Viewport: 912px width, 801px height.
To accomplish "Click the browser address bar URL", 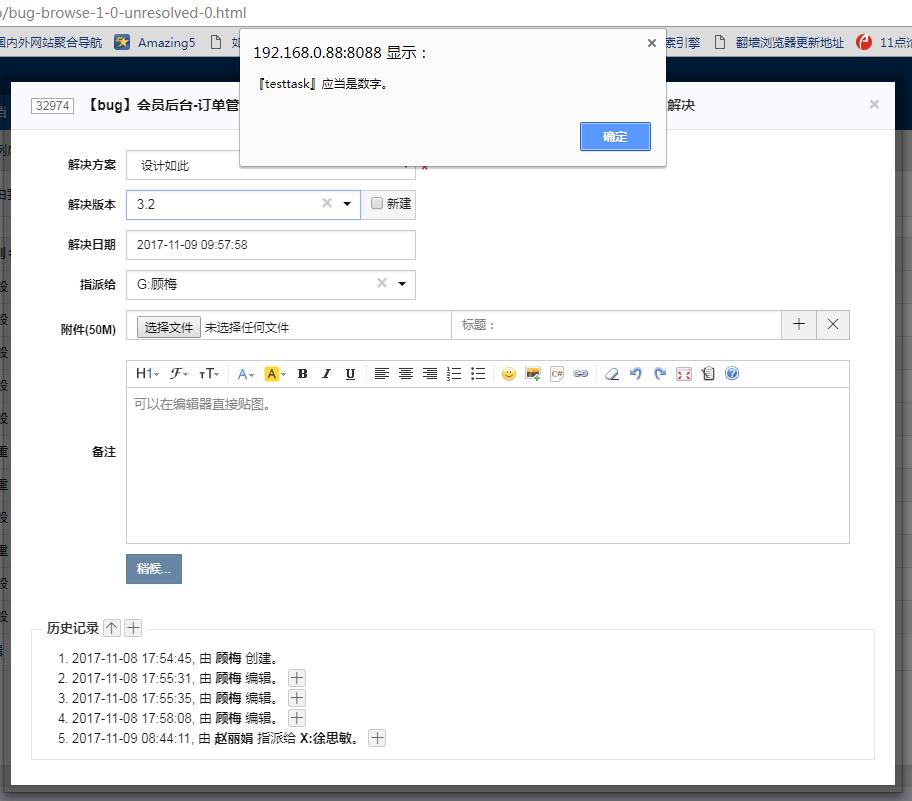I will [x=123, y=12].
